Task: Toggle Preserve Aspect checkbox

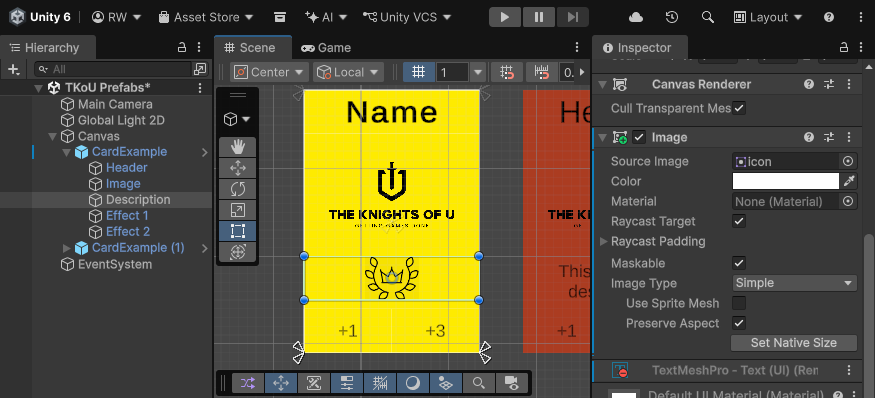Action: [739, 323]
